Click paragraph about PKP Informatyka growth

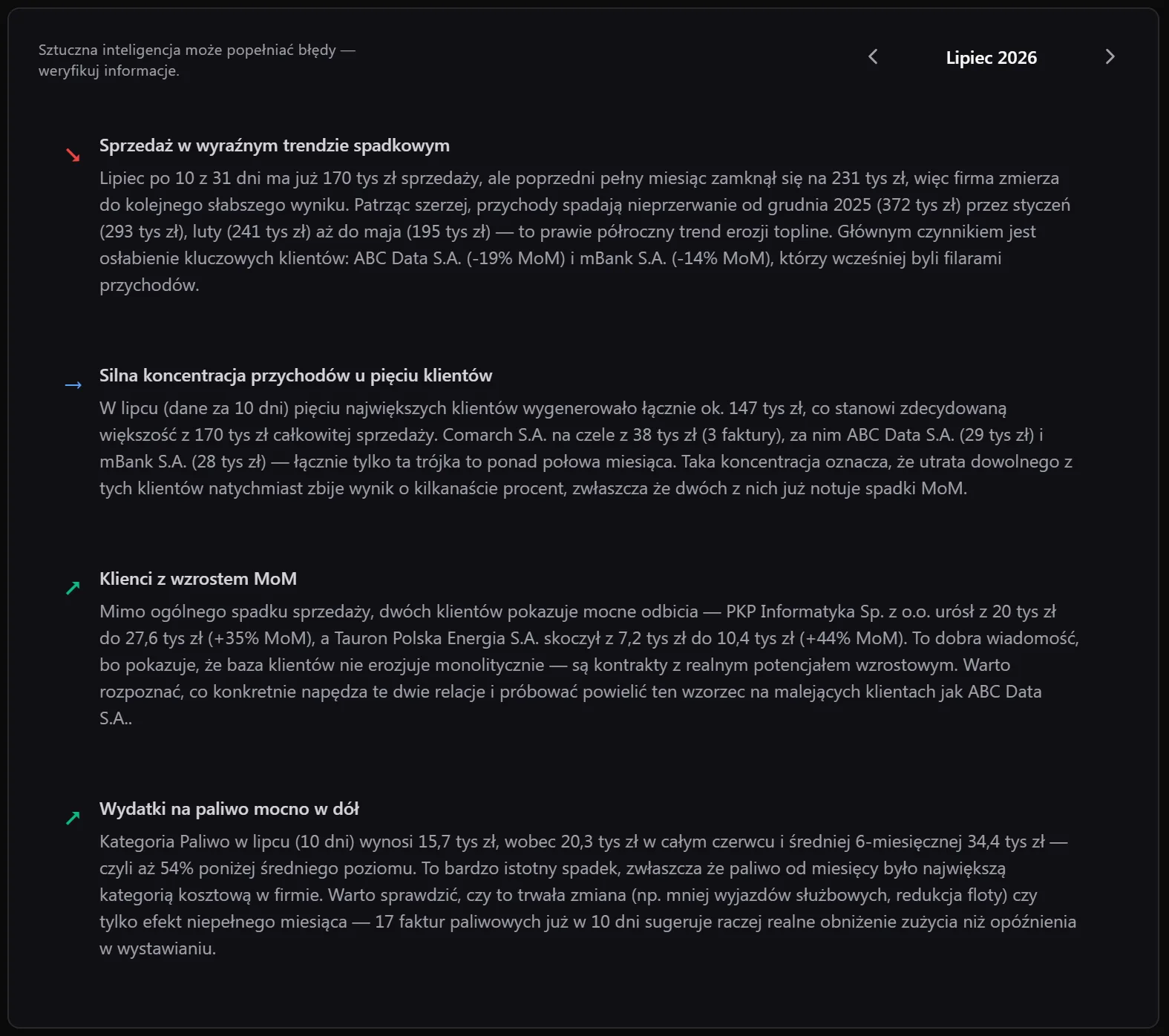(589, 665)
